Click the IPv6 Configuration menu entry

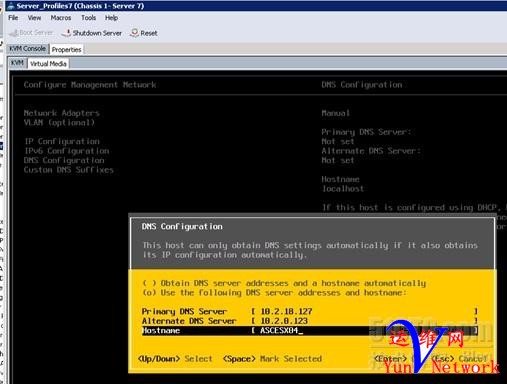67,151
